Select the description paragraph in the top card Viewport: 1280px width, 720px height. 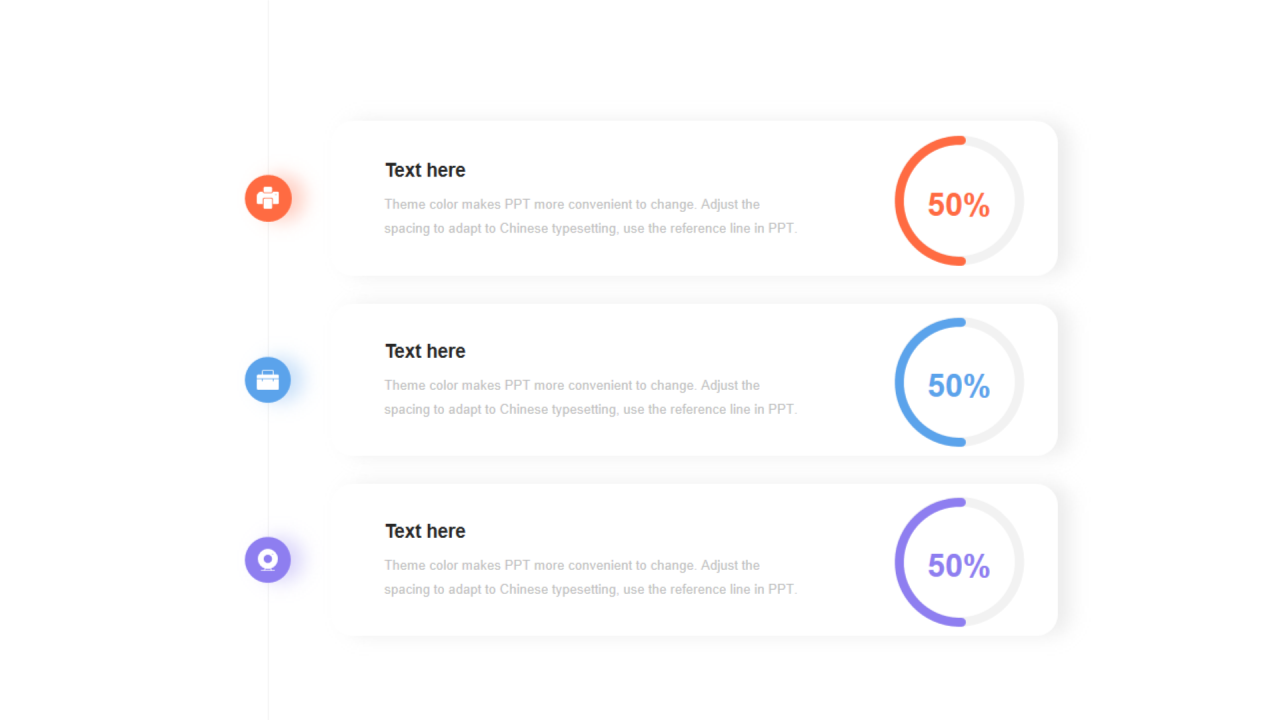[x=590, y=216]
